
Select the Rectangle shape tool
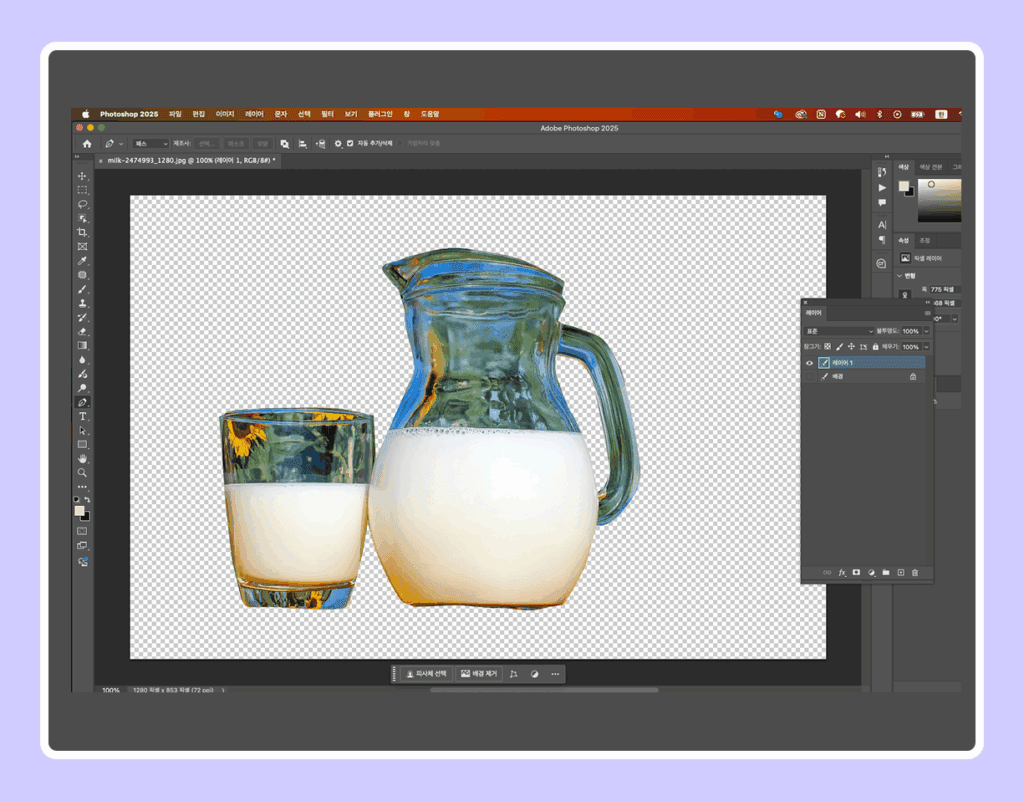pyautogui.click(x=82, y=445)
